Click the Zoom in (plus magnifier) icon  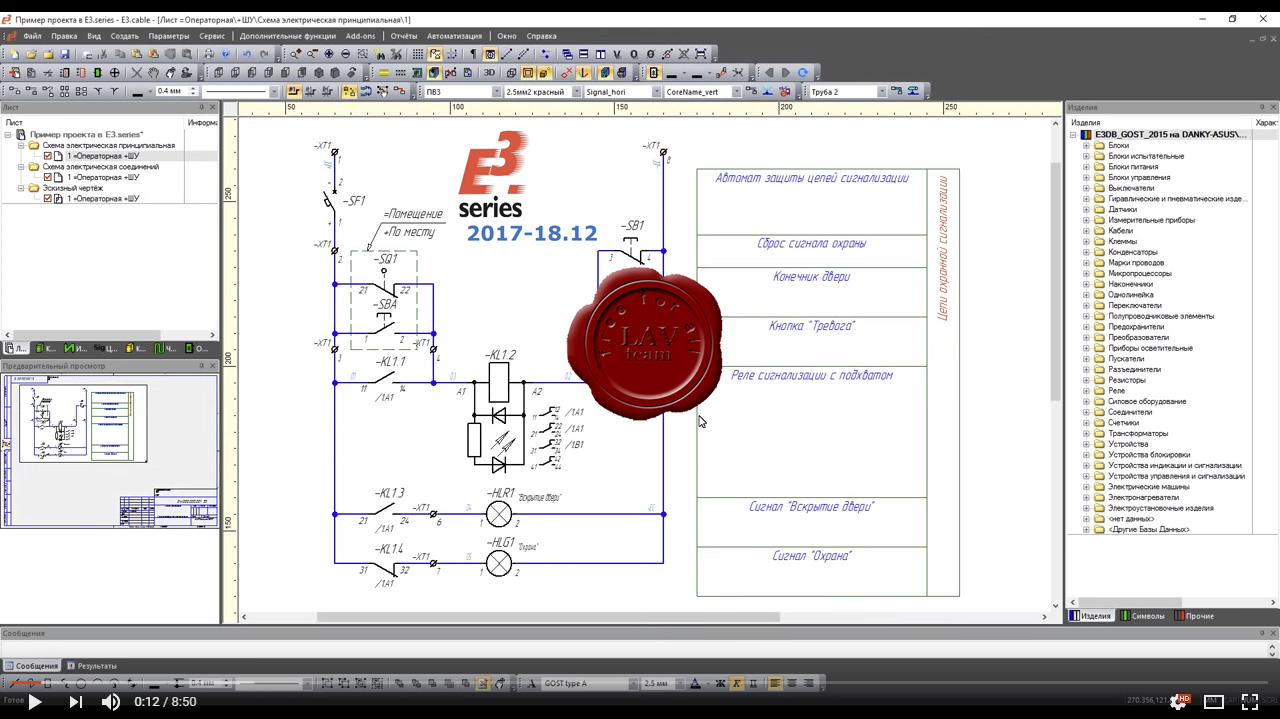[296, 54]
